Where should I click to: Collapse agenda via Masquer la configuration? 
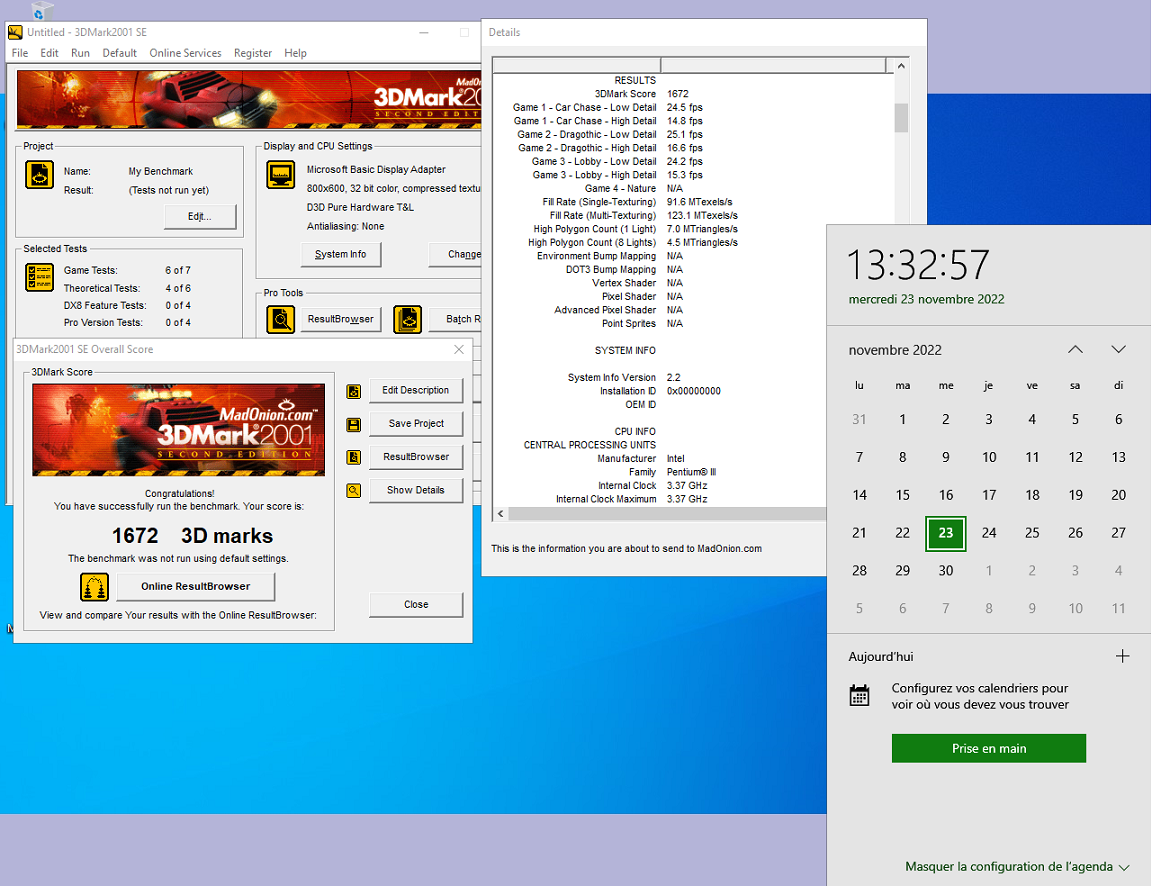[1017, 867]
